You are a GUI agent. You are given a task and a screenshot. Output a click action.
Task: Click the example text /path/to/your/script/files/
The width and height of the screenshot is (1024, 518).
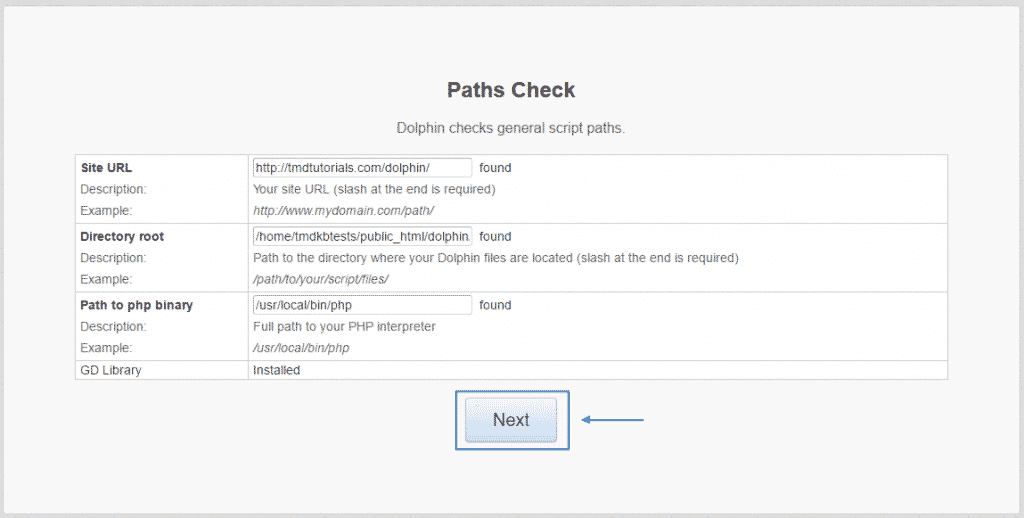(x=321, y=279)
